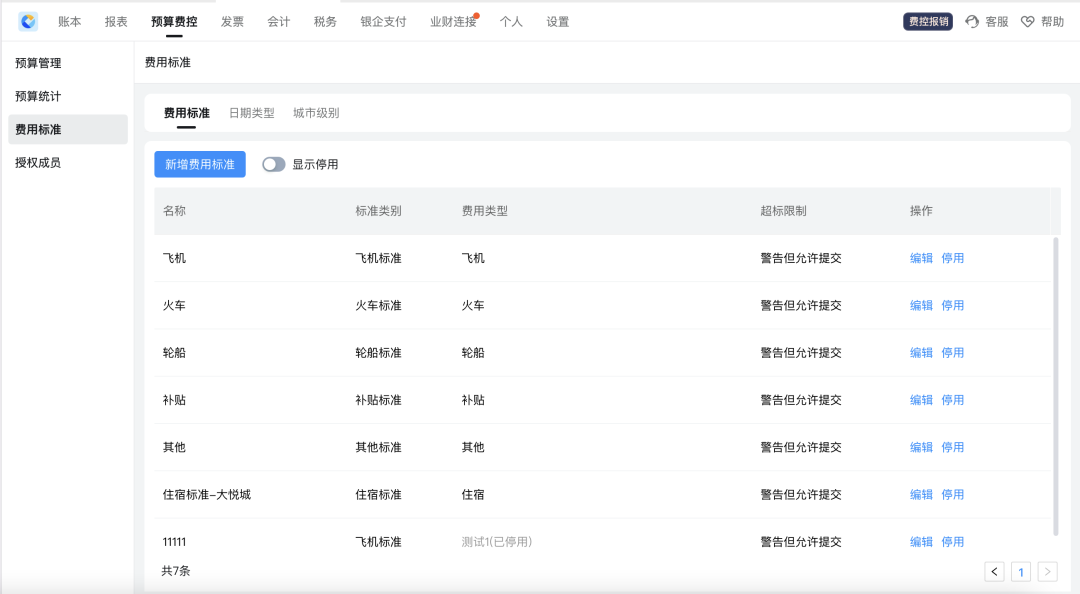The width and height of the screenshot is (1080, 594).
Task: Click the app logo icon
Action: point(28,21)
